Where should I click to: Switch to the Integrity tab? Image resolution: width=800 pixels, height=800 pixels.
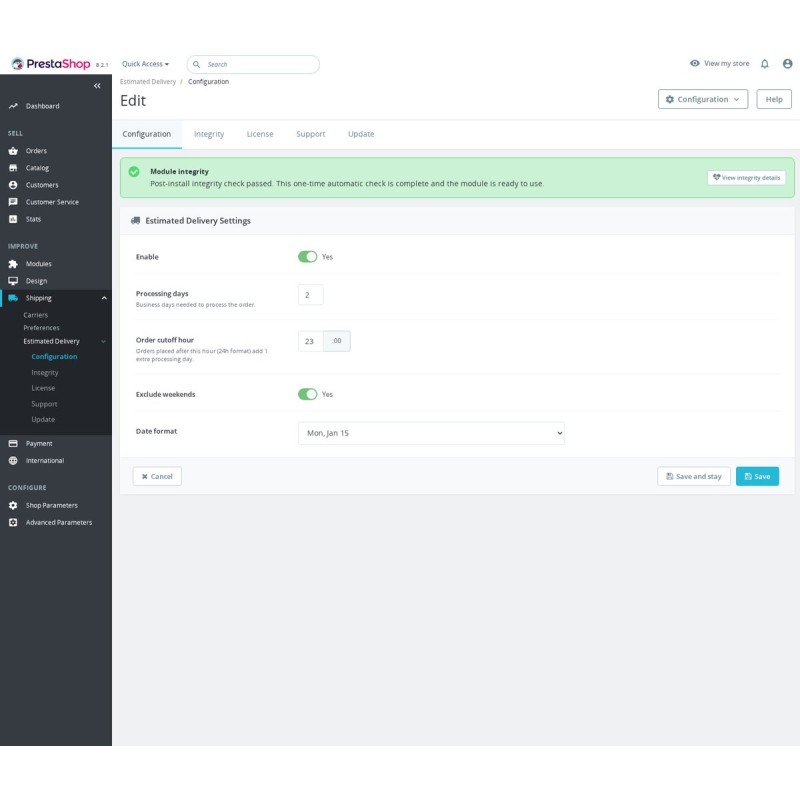pos(209,134)
